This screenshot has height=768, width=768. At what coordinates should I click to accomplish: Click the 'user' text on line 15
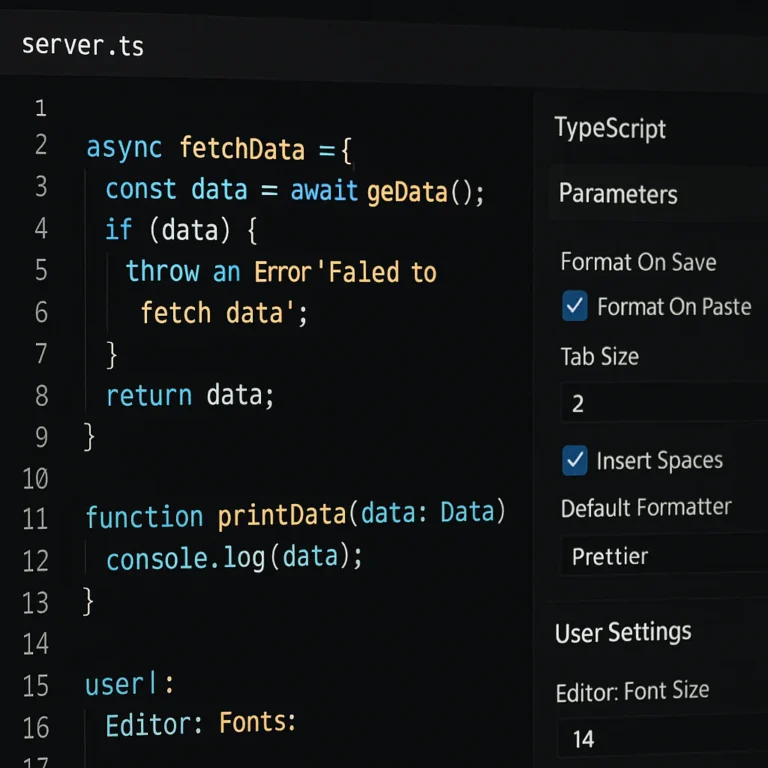(x=114, y=685)
